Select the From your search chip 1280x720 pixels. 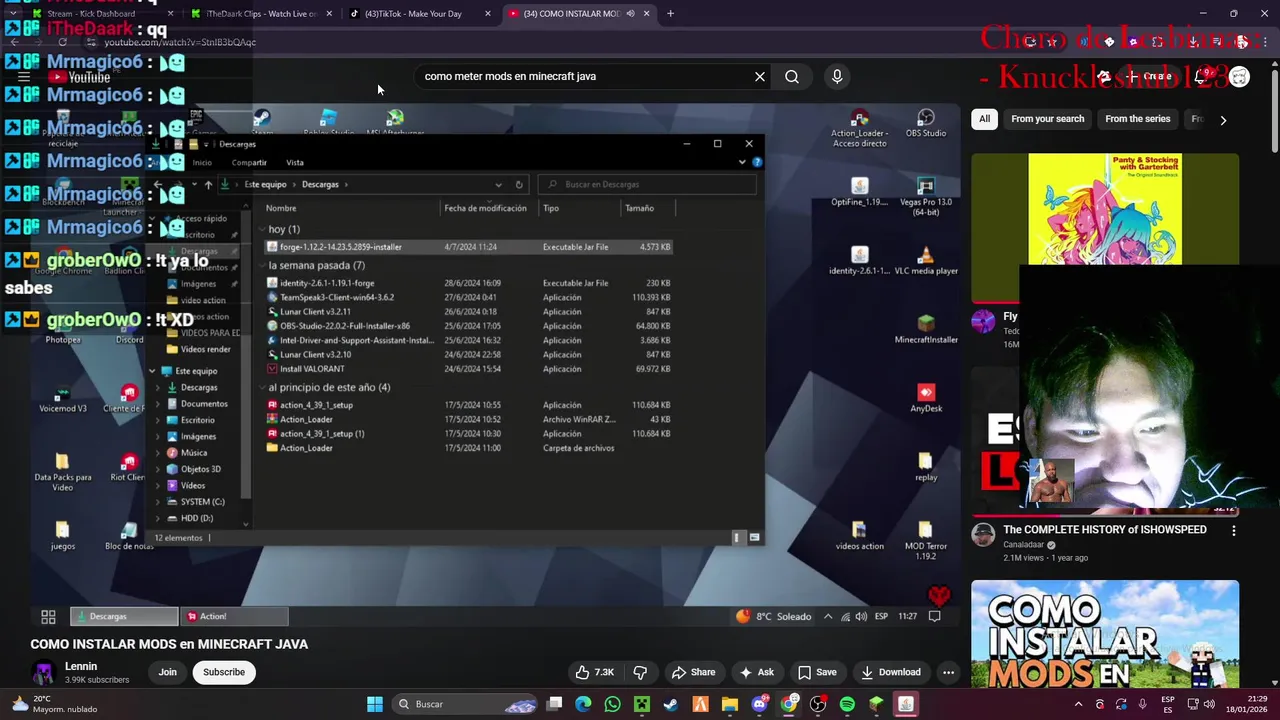click(1047, 119)
